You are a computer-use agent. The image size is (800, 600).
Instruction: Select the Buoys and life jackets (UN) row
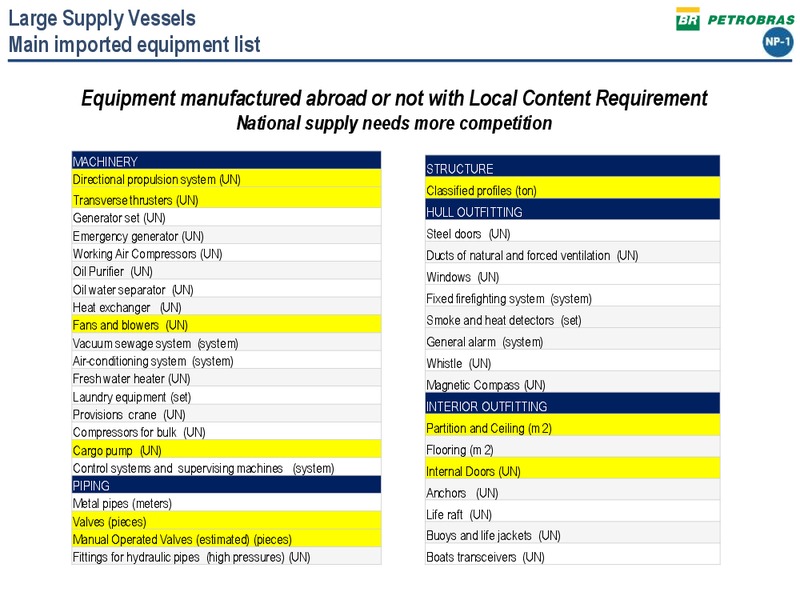572,533
